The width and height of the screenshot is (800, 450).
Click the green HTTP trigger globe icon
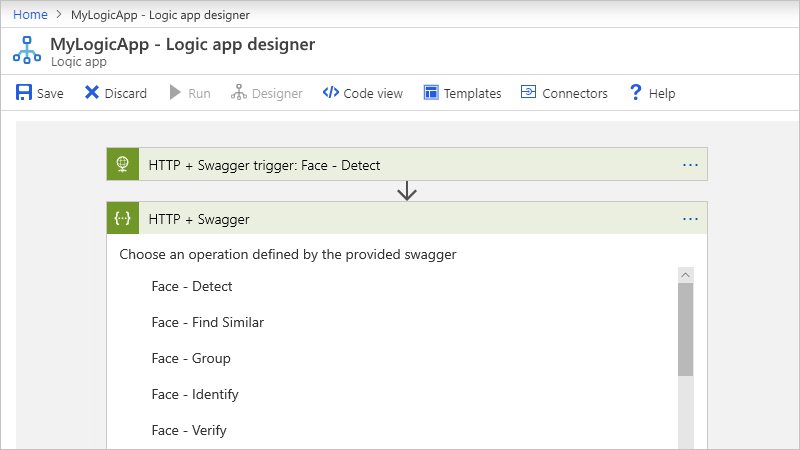pos(123,165)
